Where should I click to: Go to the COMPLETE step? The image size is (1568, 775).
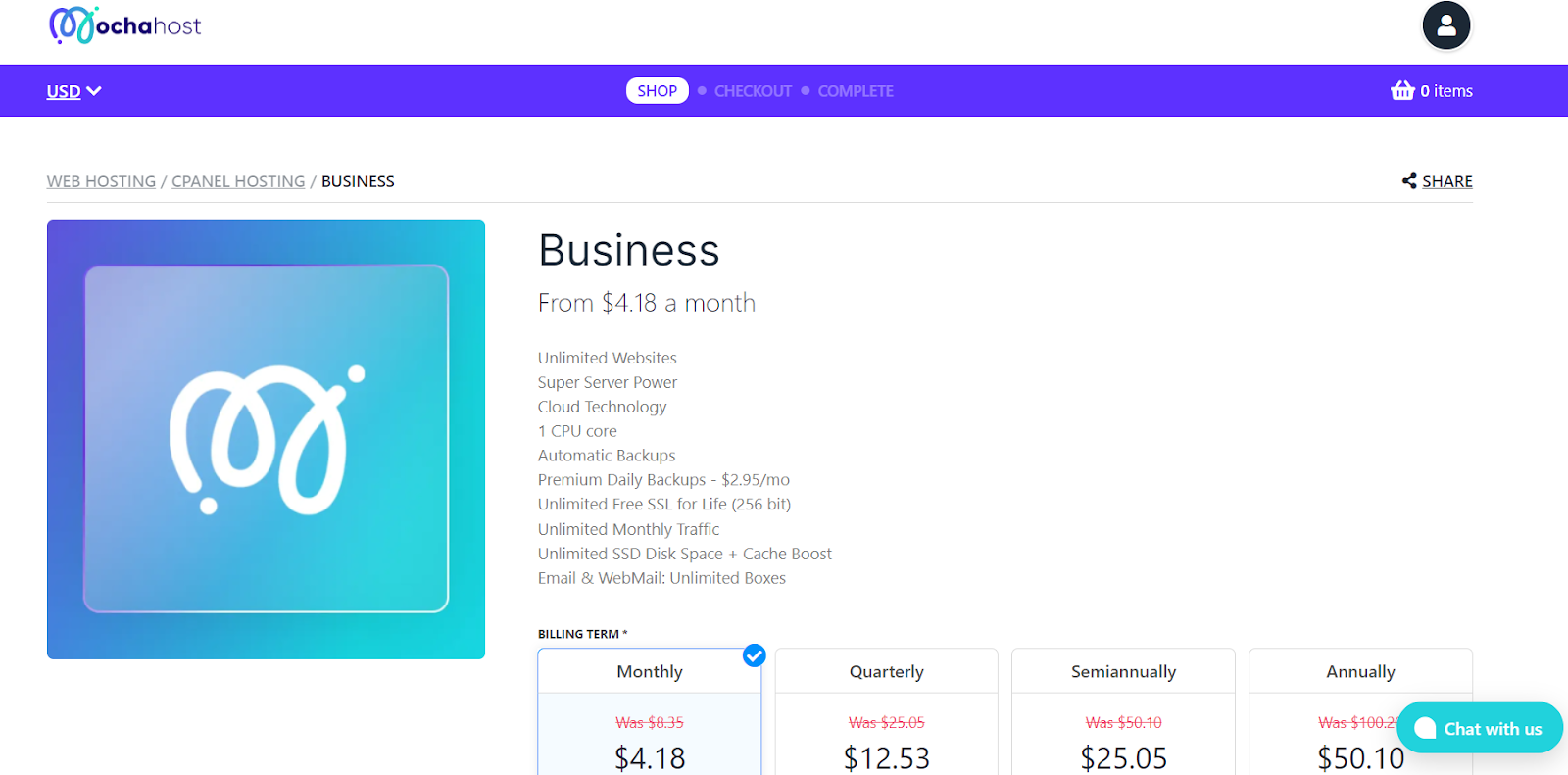(x=856, y=91)
